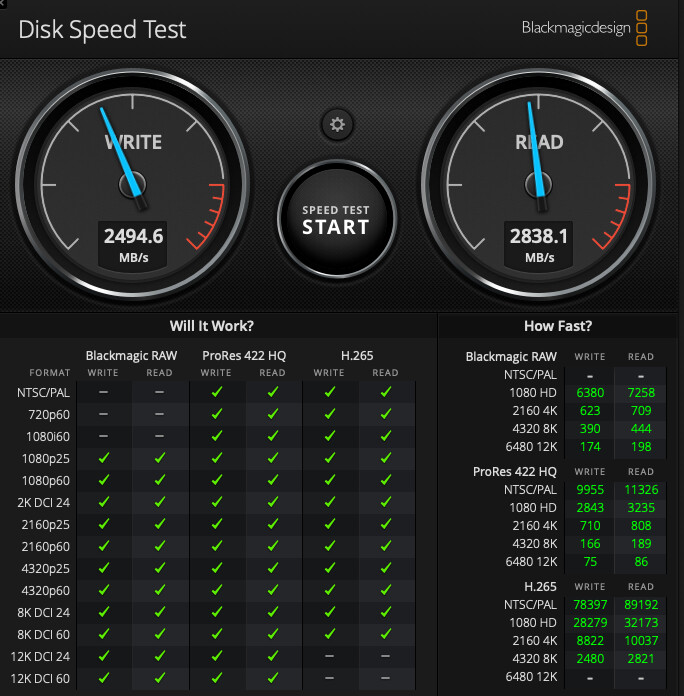Click Blackmagic RAW 1080 HD write value 6380
This screenshot has width=684, height=696.
click(590, 392)
